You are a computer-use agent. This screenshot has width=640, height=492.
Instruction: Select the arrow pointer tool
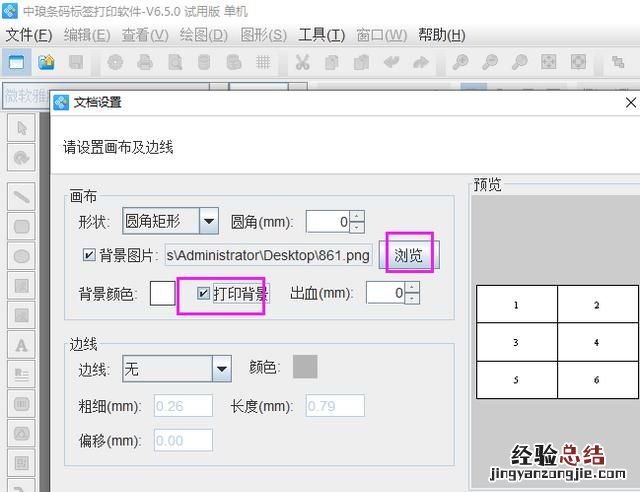[21, 128]
